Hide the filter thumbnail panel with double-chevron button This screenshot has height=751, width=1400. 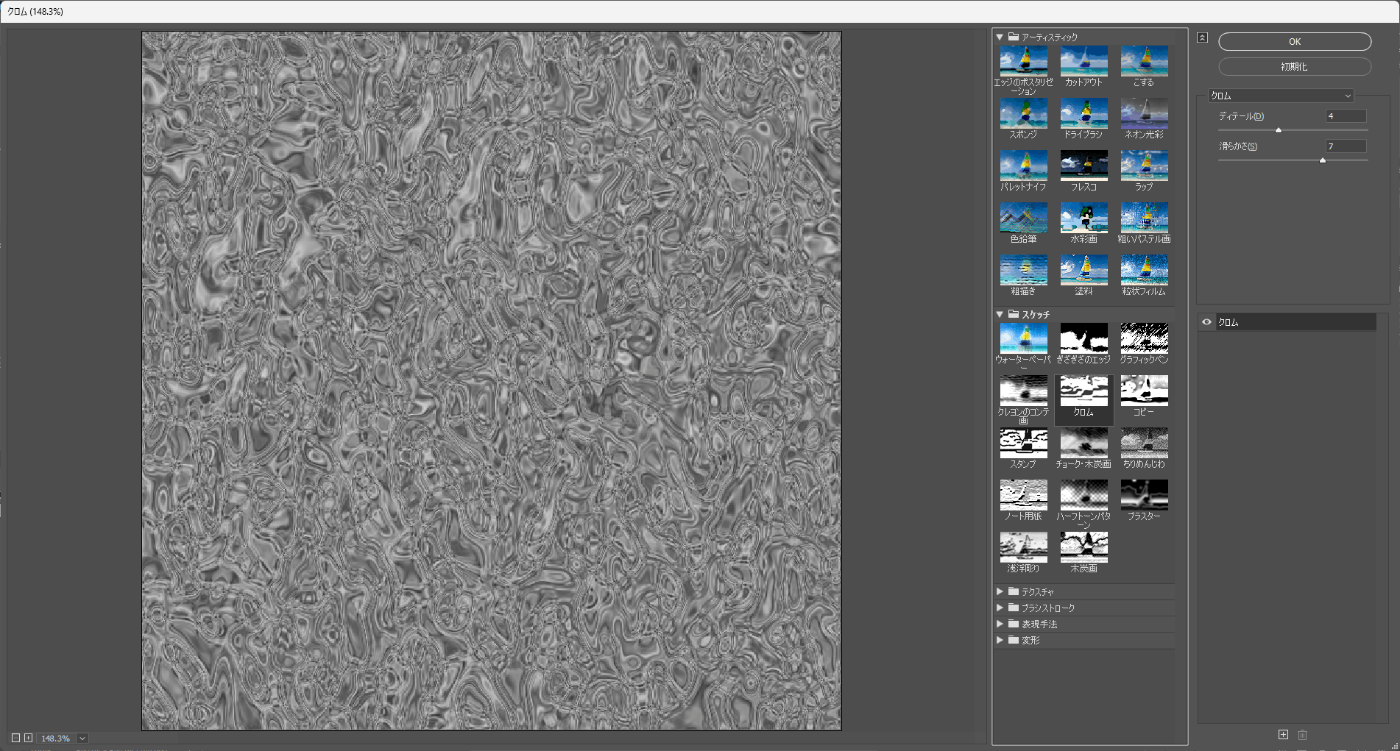tap(1202, 38)
